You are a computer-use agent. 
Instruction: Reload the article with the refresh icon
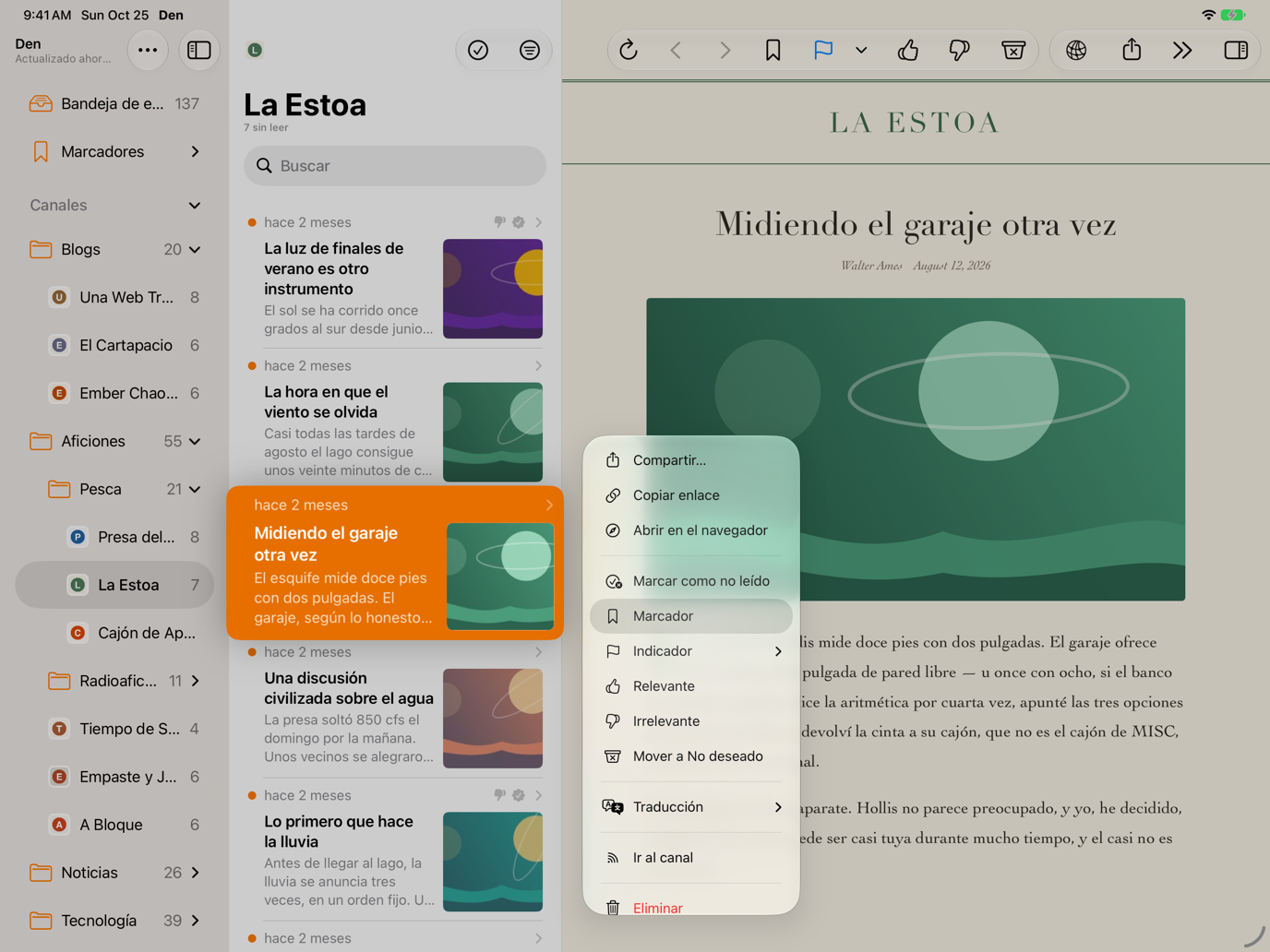click(x=629, y=51)
